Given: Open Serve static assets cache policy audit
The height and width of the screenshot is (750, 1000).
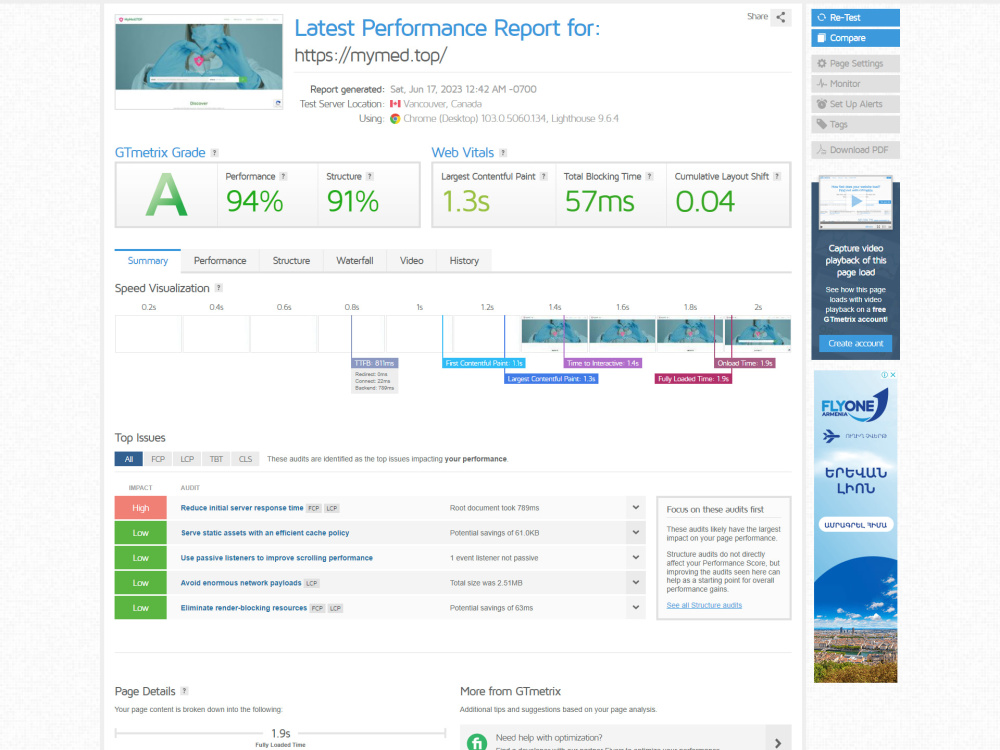Looking at the screenshot, I should point(265,533).
